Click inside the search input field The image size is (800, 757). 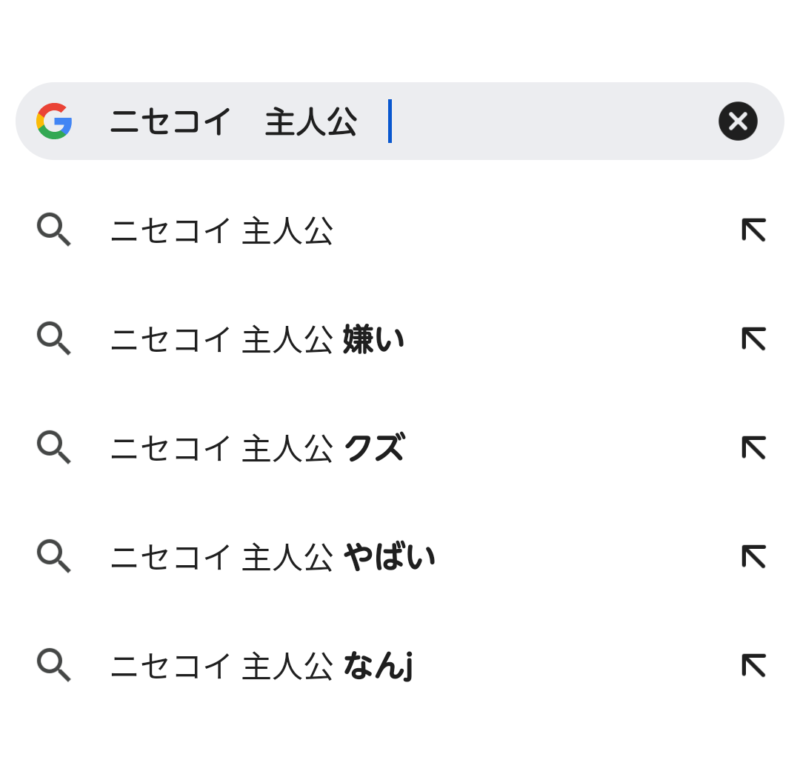[550, 122]
